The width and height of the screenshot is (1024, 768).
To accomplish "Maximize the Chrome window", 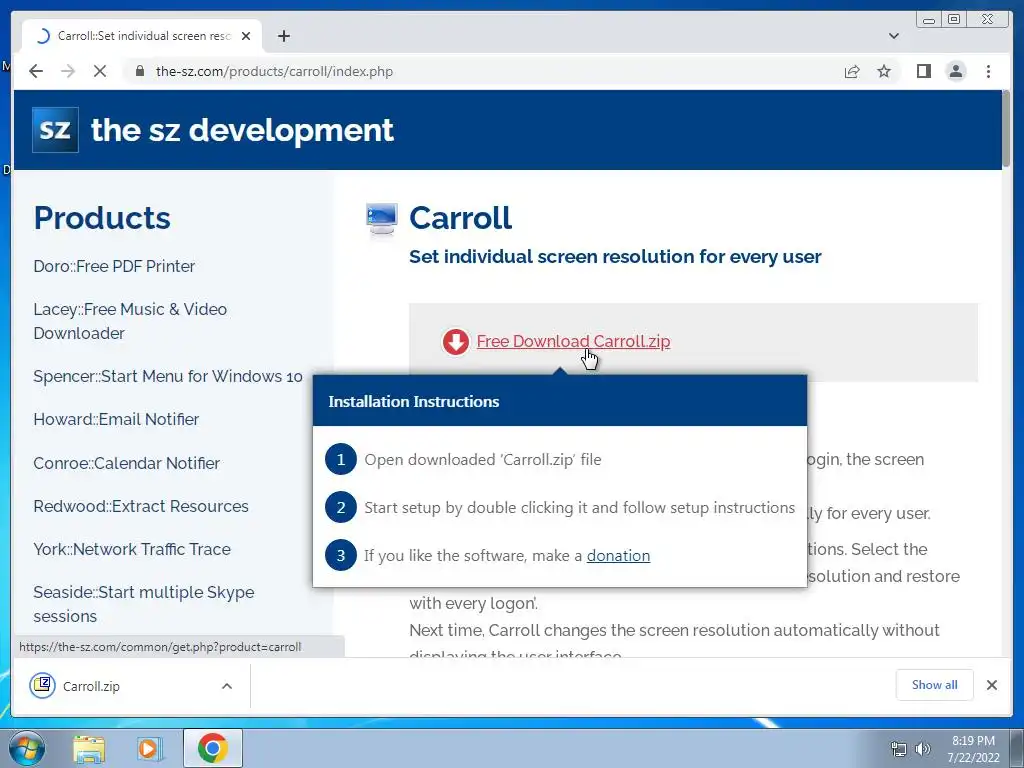I will coord(953,20).
